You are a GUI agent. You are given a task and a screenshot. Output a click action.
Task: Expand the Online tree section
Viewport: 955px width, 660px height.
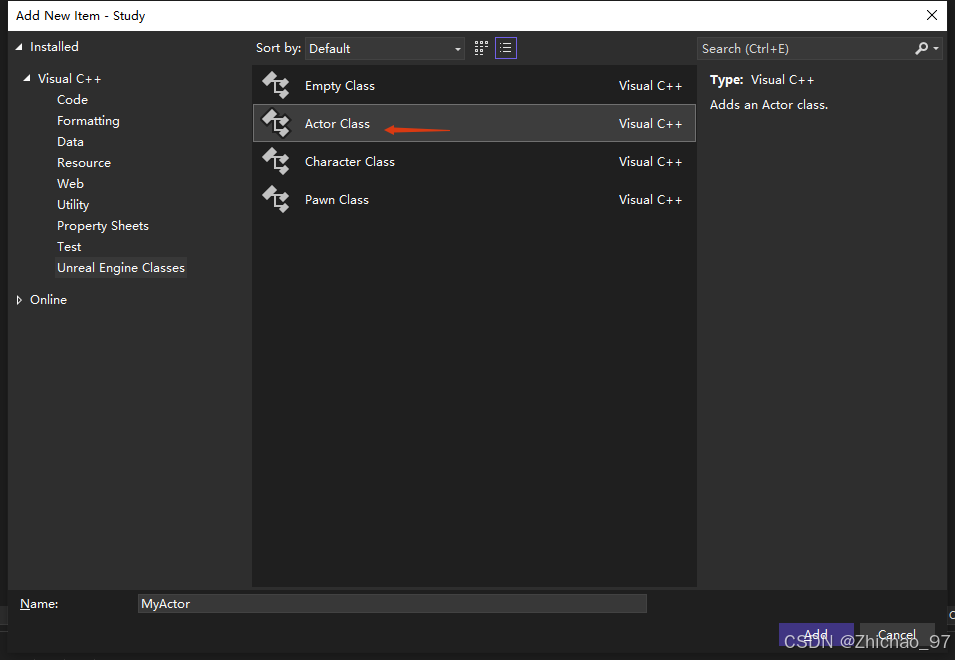[x=19, y=300]
